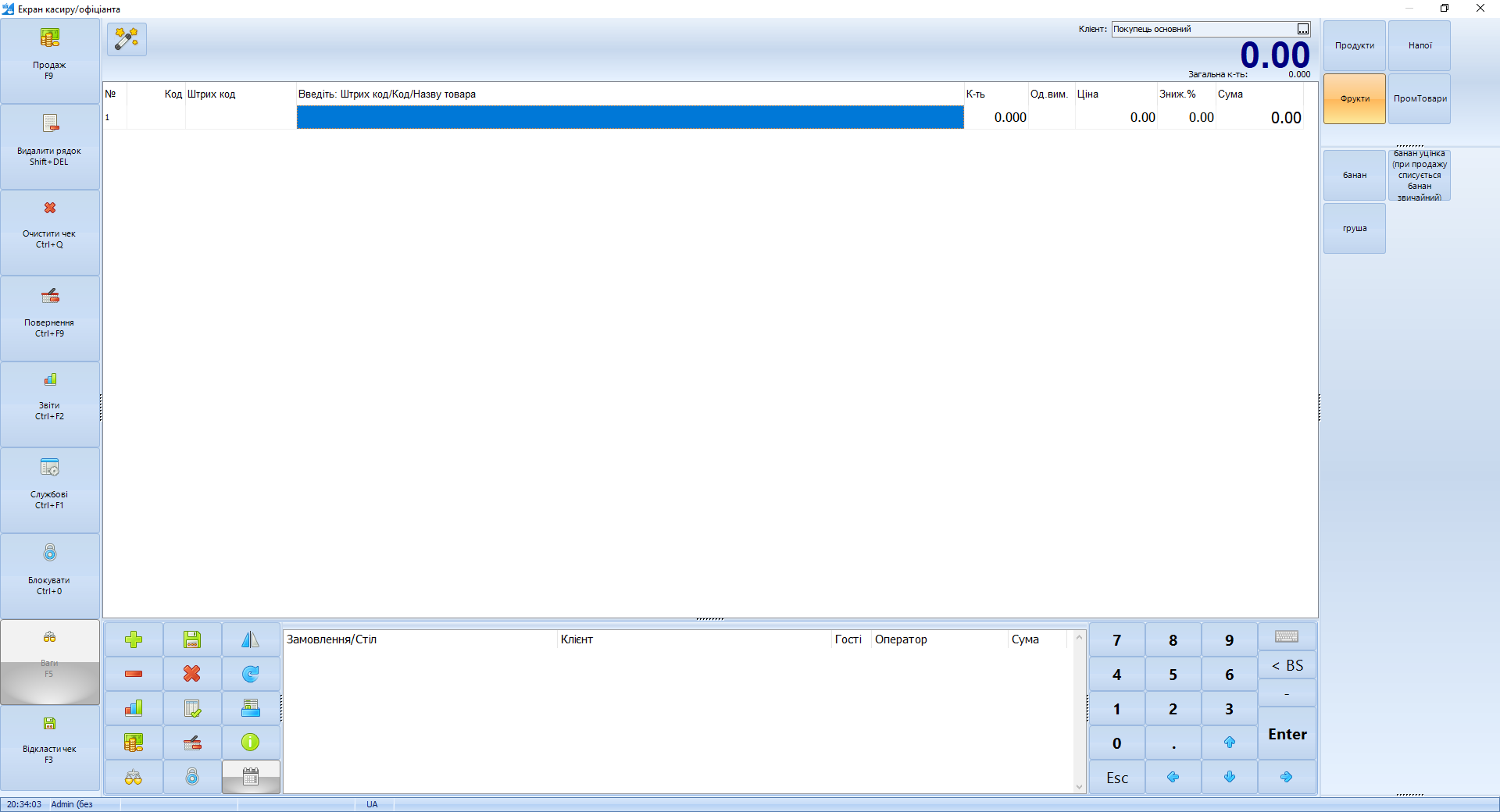1500x812 pixels.
Task: Switch to the Напої category
Action: click(1420, 45)
